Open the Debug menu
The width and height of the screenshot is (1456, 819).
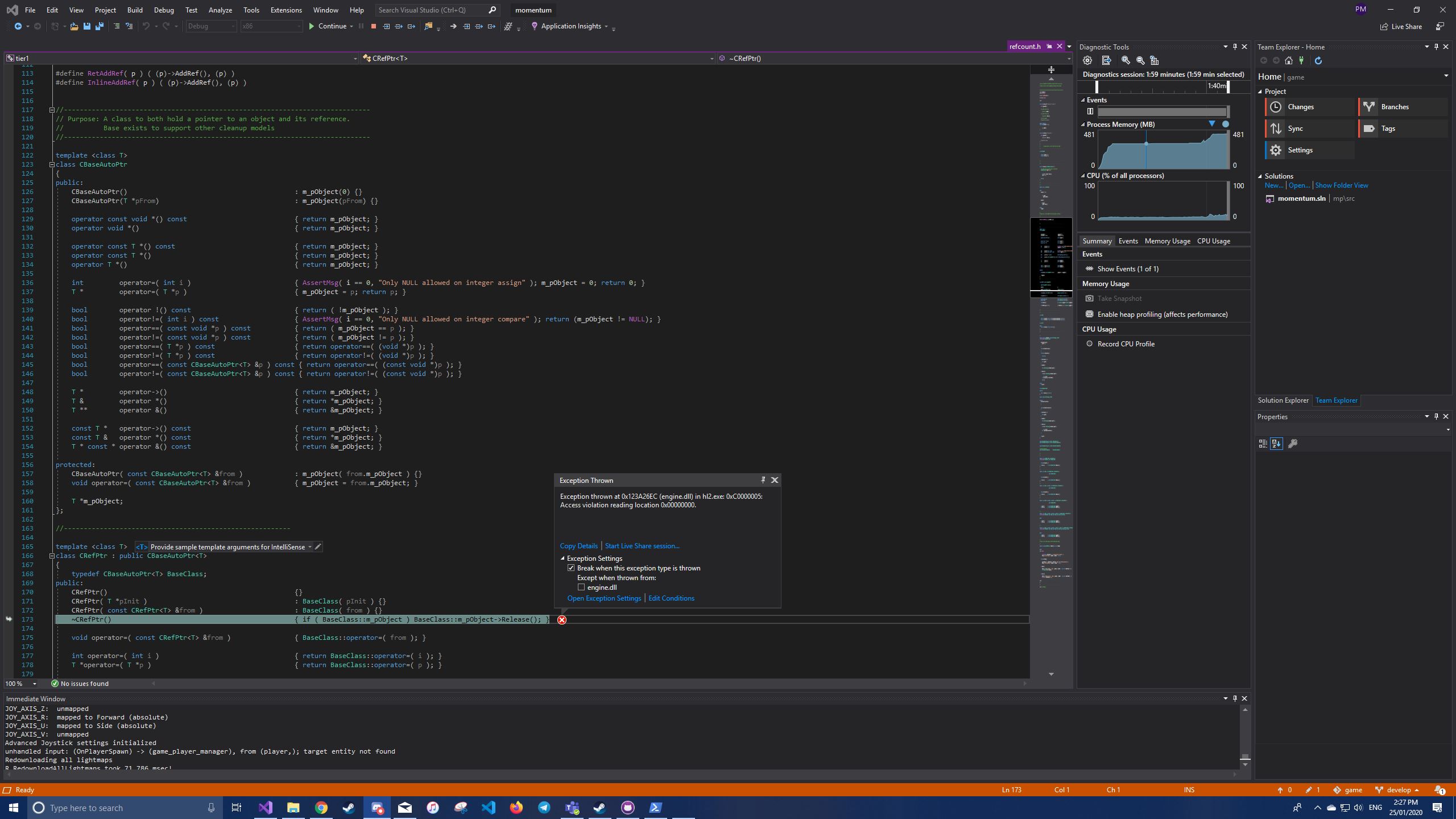(x=164, y=10)
